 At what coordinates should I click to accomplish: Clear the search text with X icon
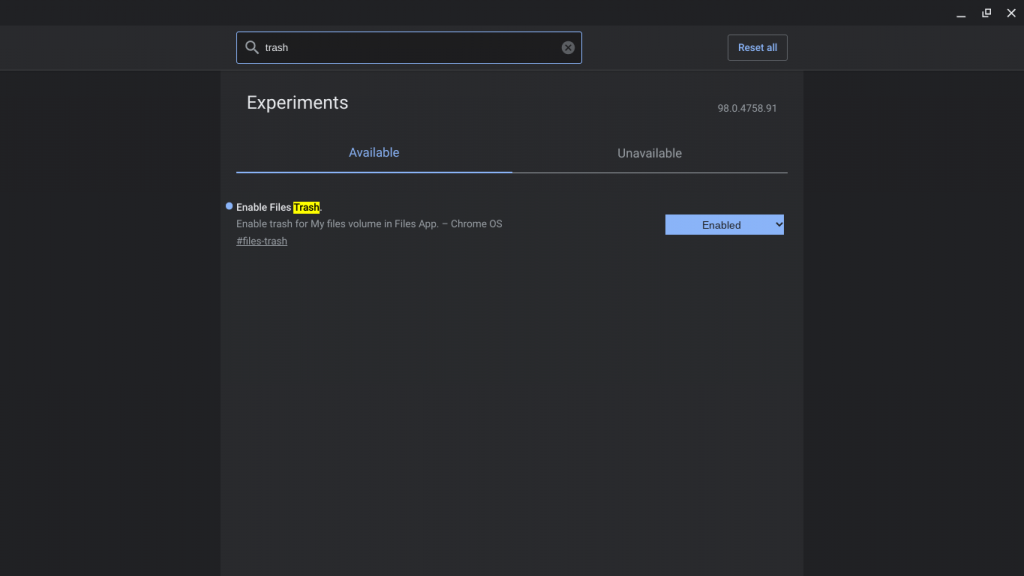pyautogui.click(x=568, y=47)
